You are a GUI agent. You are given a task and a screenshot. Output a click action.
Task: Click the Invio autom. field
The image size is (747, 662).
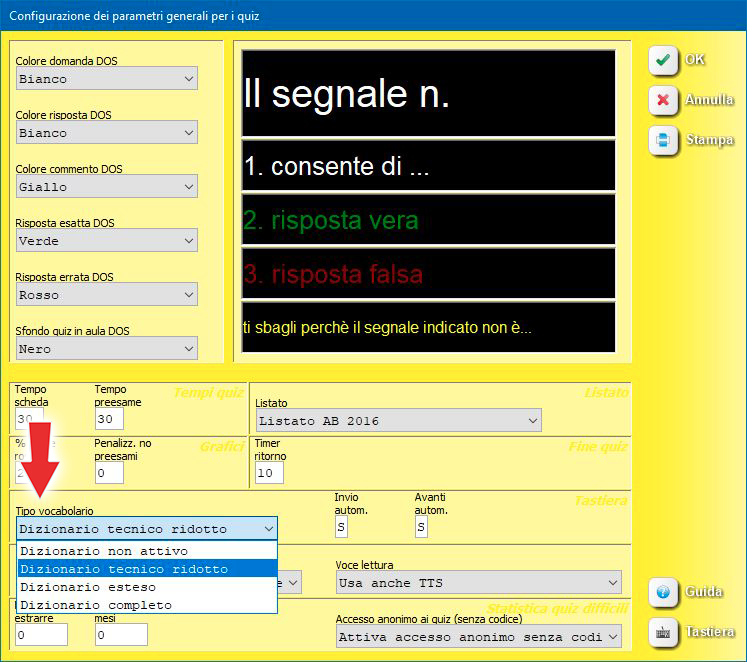340,527
